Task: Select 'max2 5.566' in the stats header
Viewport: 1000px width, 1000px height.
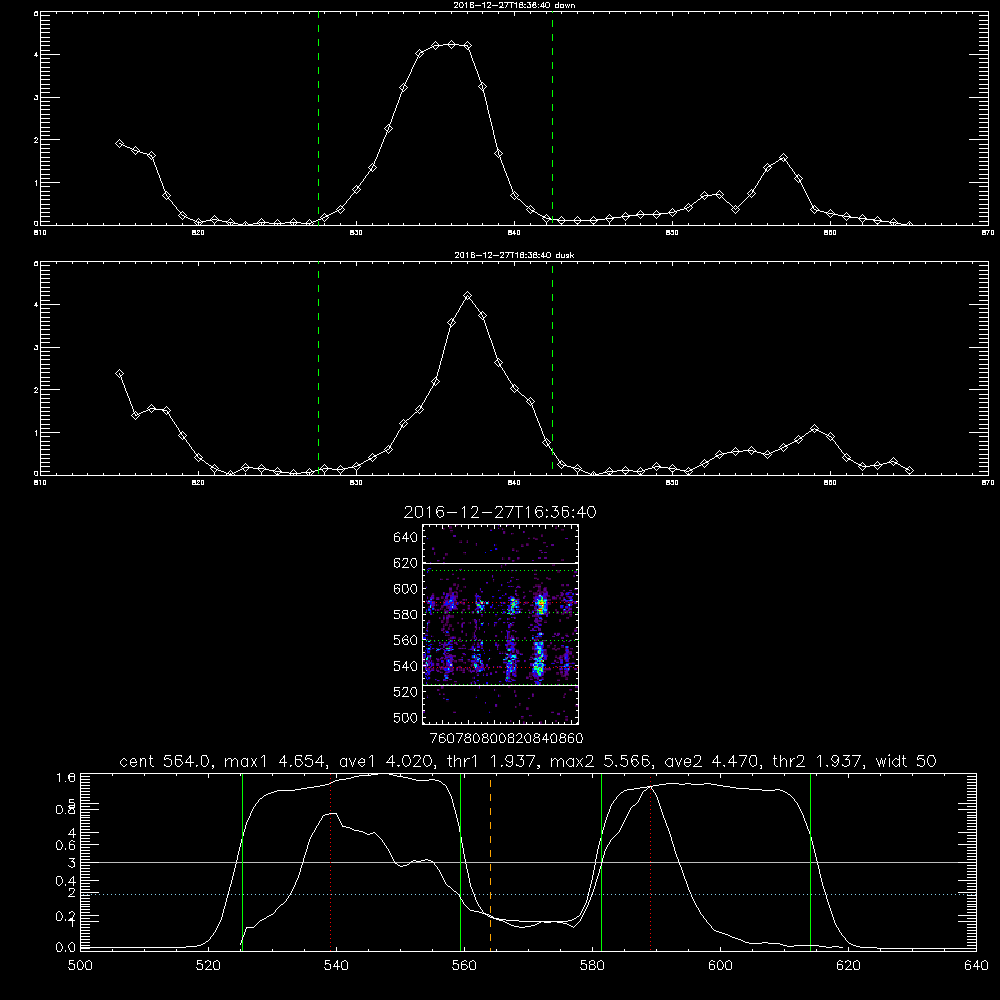Action: coord(600,761)
